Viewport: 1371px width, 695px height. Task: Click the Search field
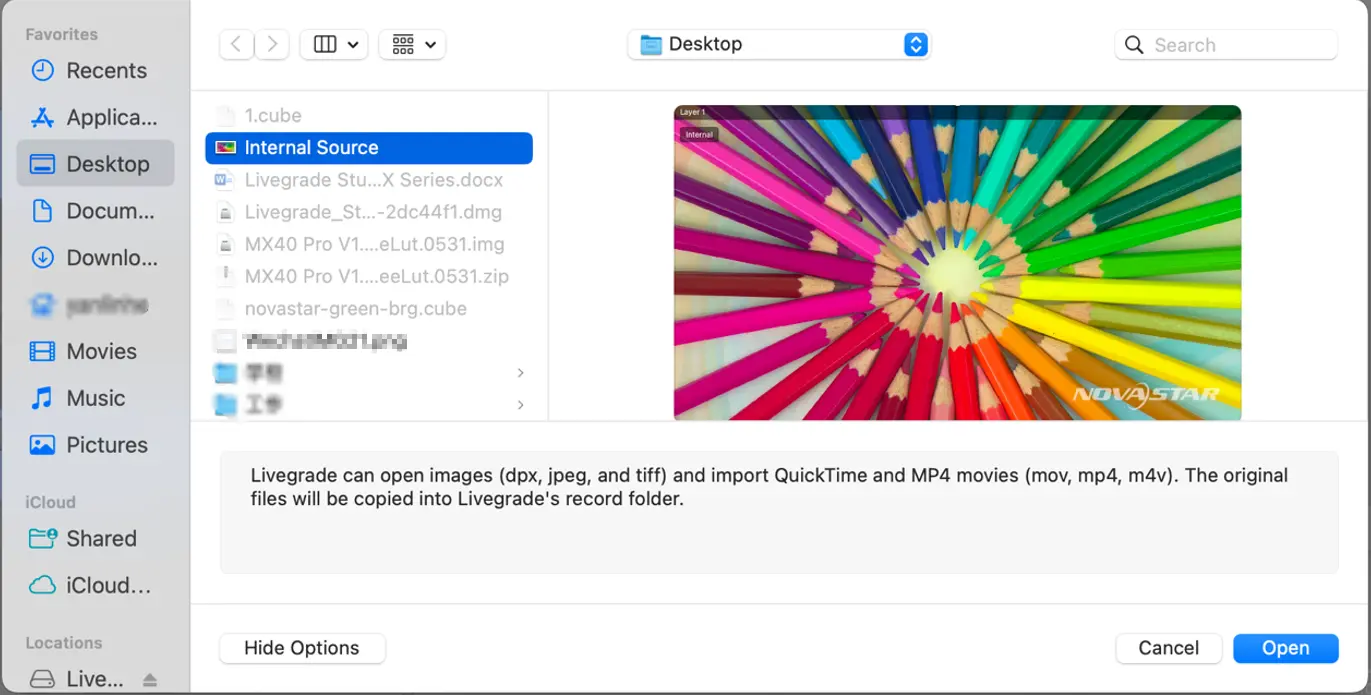pyautogui.click(x=1237, y=45)
